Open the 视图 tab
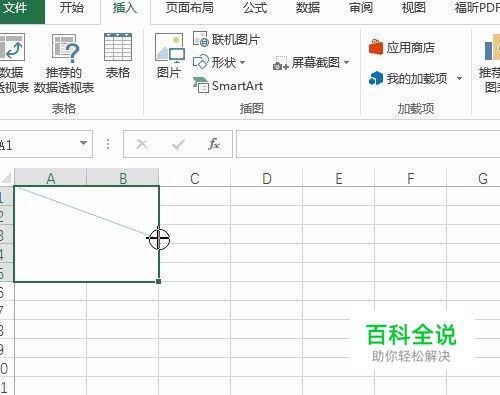The height and width of the screenshot is (395, 500). point(414,8)
